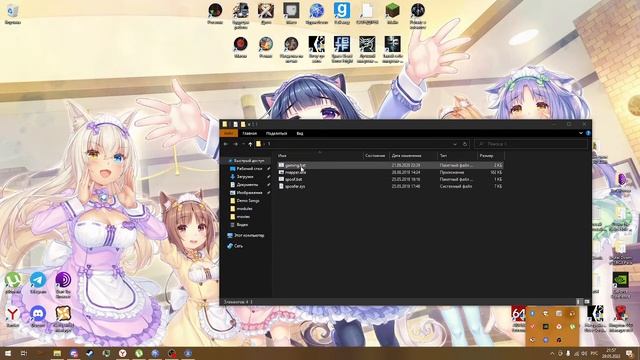The width and height of the screenshot is (640, 360).
Task: Launch Garry's Mod blue g icon
Action: pyautogui.click(x=342, y=13)
